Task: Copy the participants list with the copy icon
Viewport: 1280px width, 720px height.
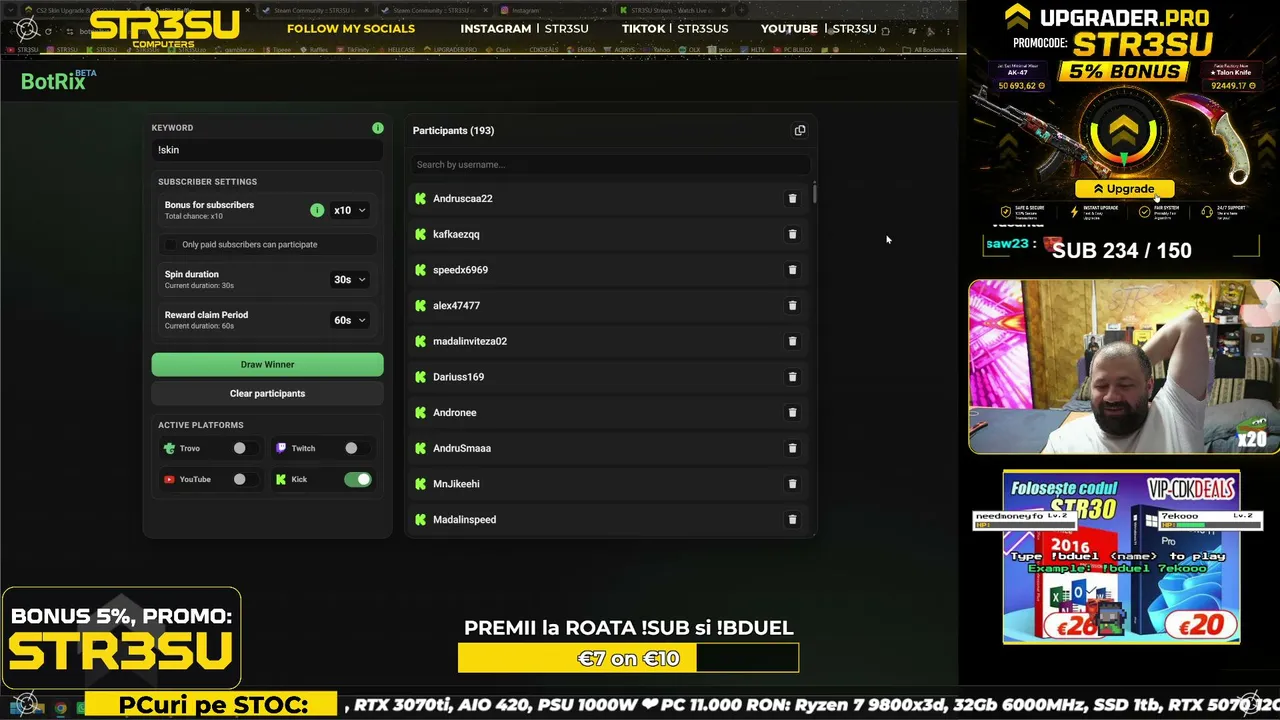Action: coord(800,130)
